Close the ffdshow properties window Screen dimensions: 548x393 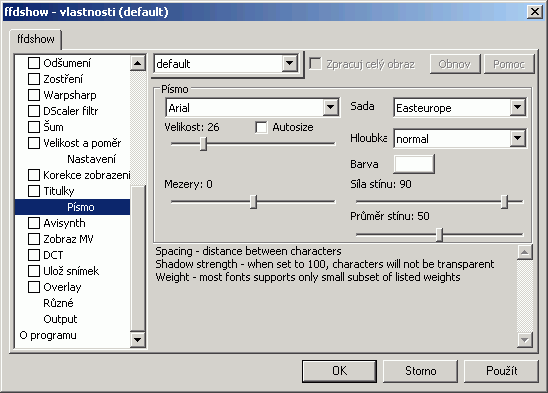tap(535, 12)
